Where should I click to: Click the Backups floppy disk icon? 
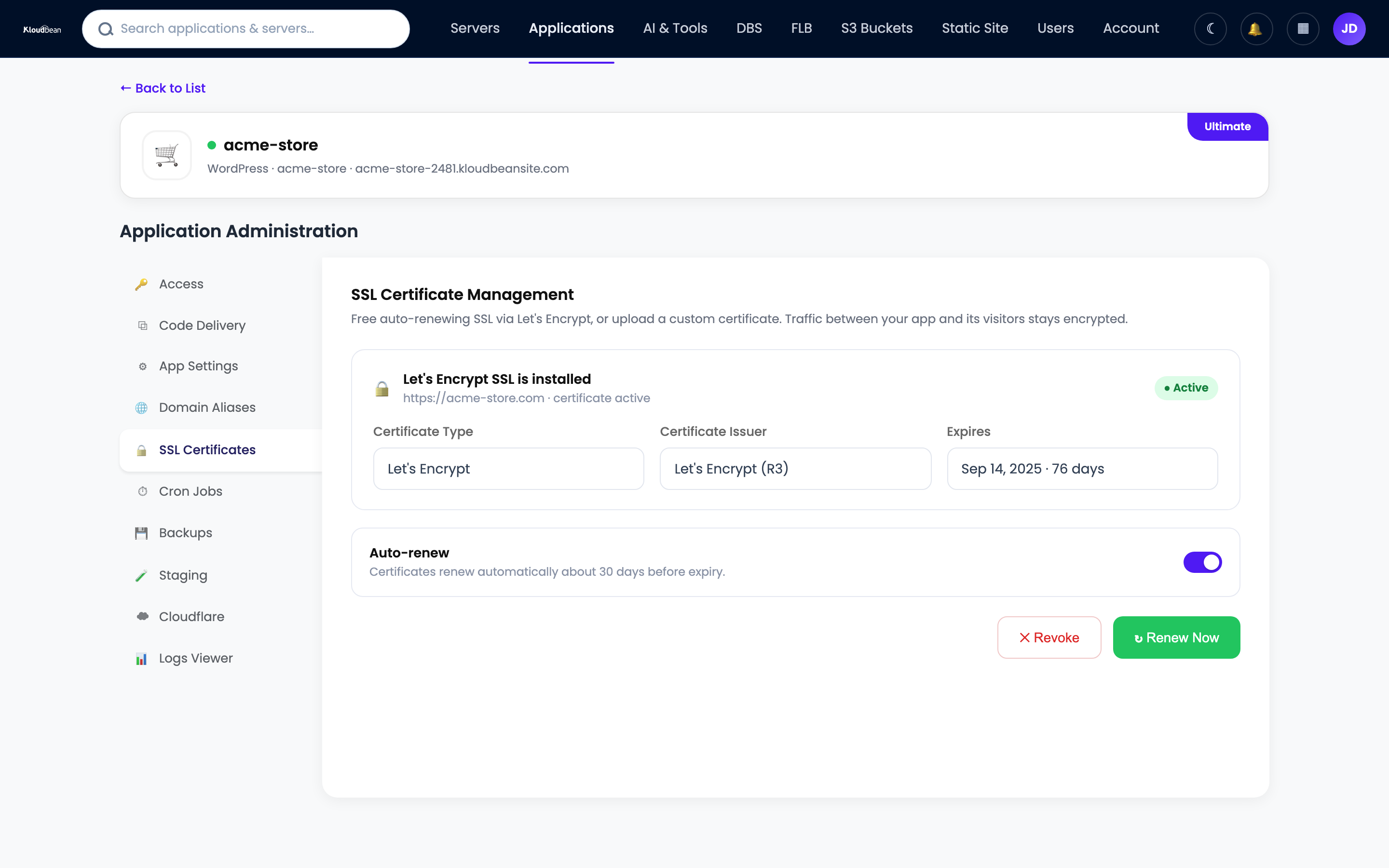click(x=141, y=533)
